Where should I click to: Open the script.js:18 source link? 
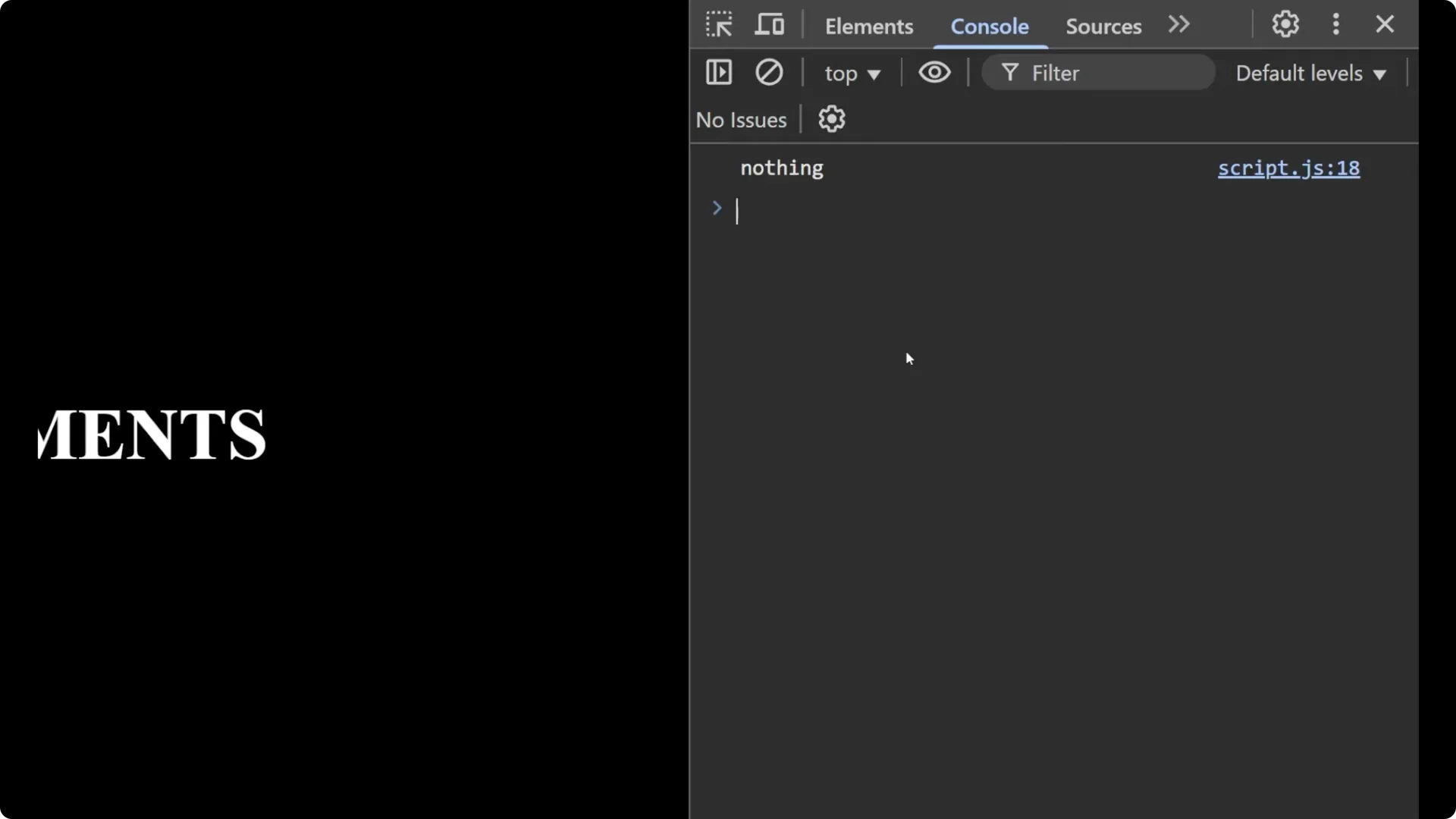[1288, 168]
